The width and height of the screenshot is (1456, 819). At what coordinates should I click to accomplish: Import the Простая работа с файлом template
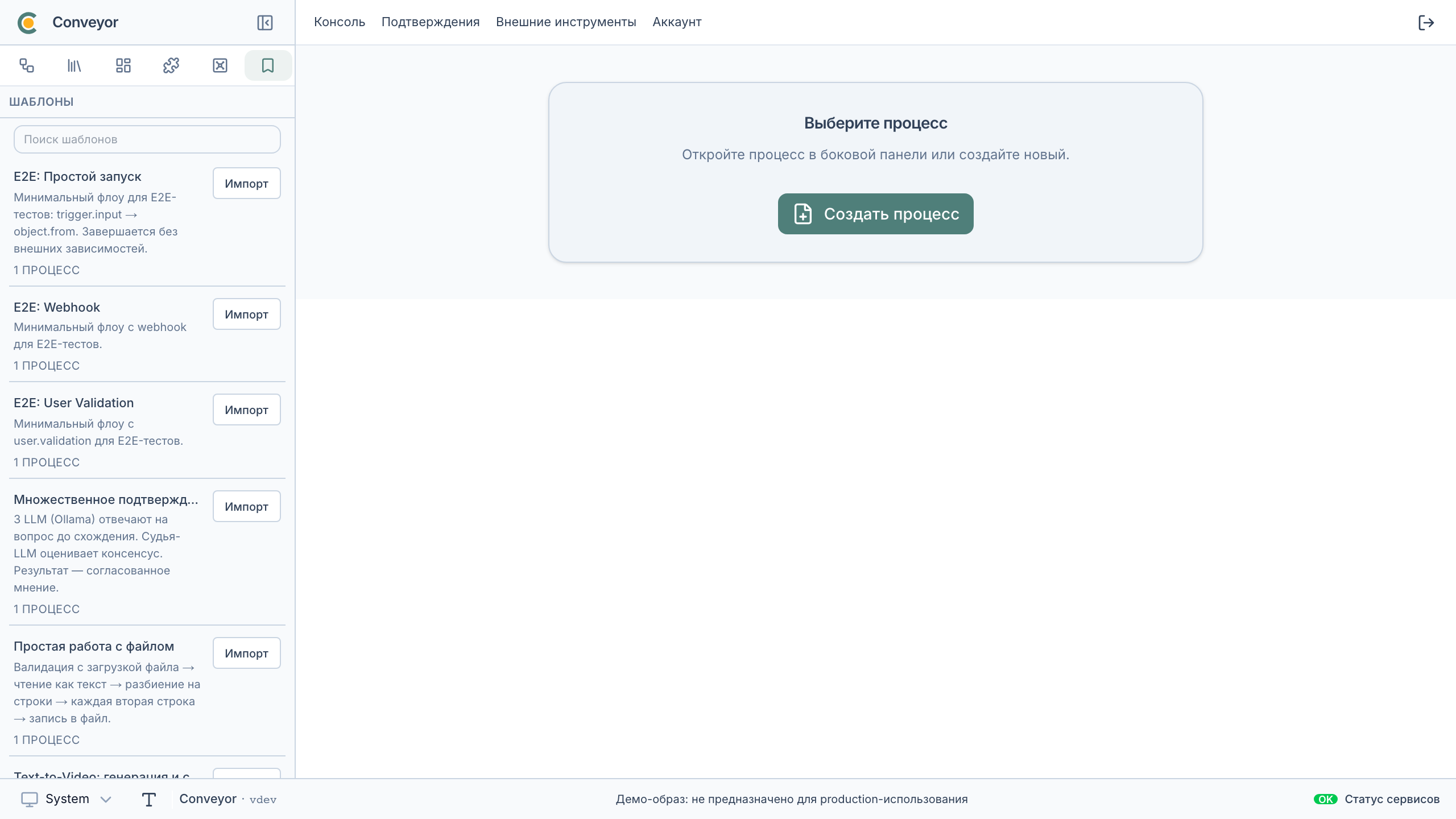(x=247, y=653)
